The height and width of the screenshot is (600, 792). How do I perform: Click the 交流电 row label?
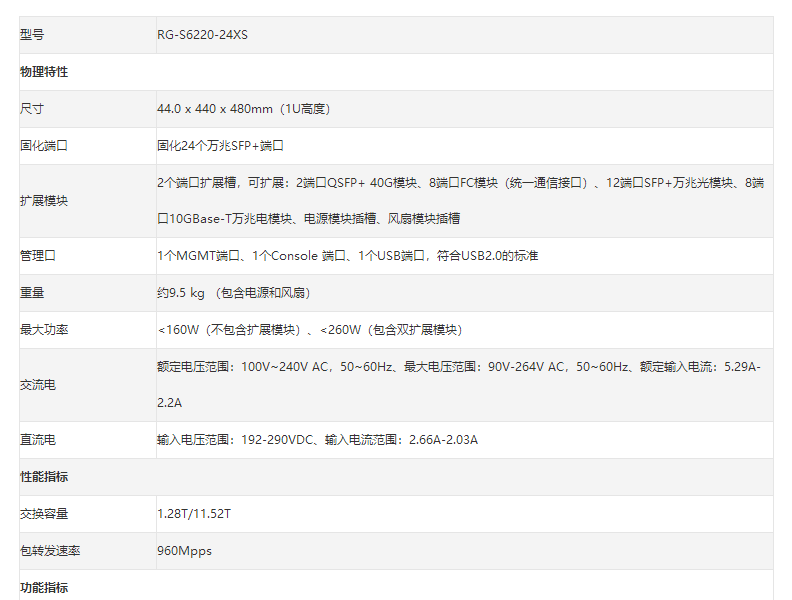point(38,385)
